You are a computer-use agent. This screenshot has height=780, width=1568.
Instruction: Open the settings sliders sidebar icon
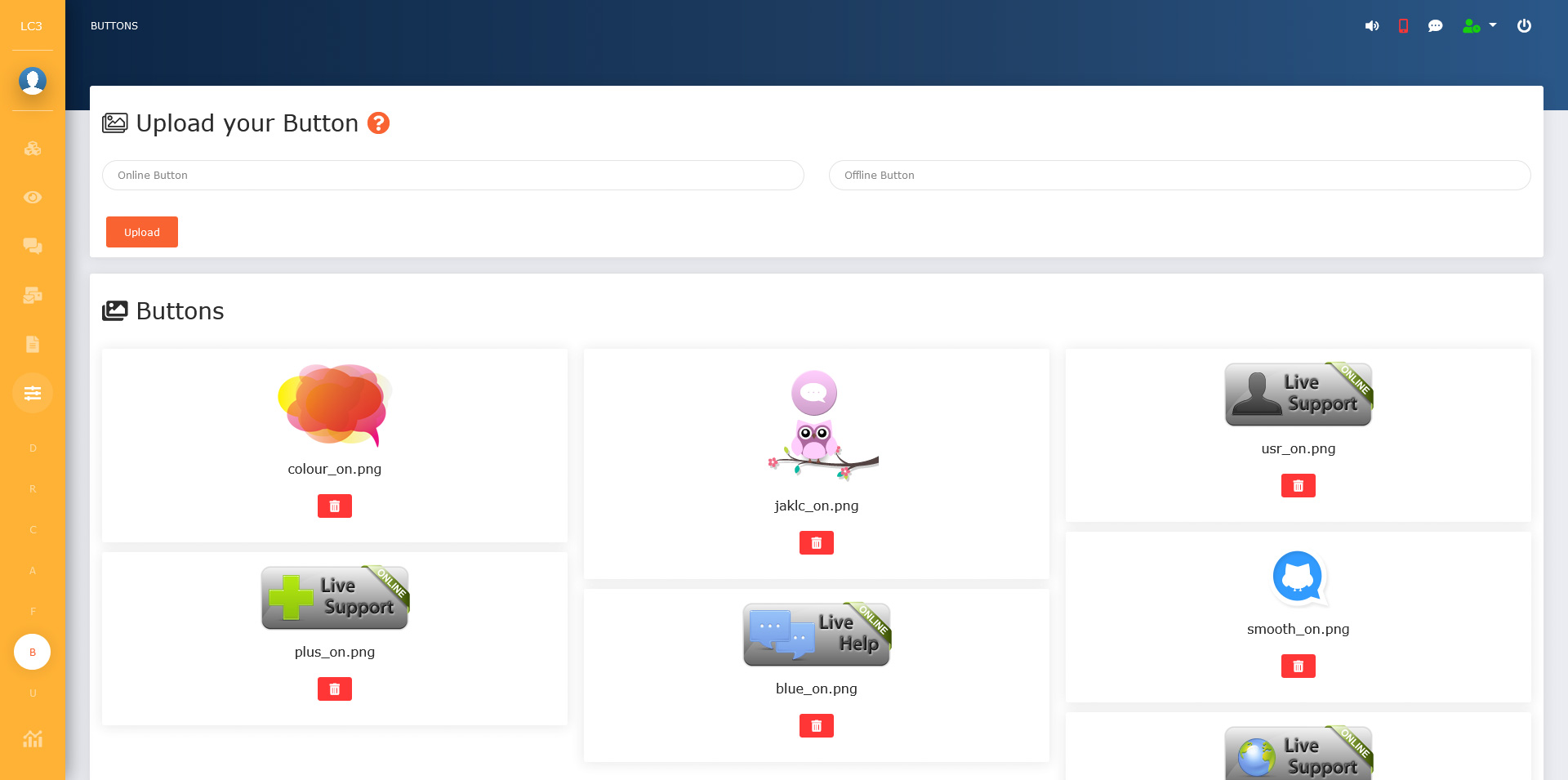pos(33,393)
